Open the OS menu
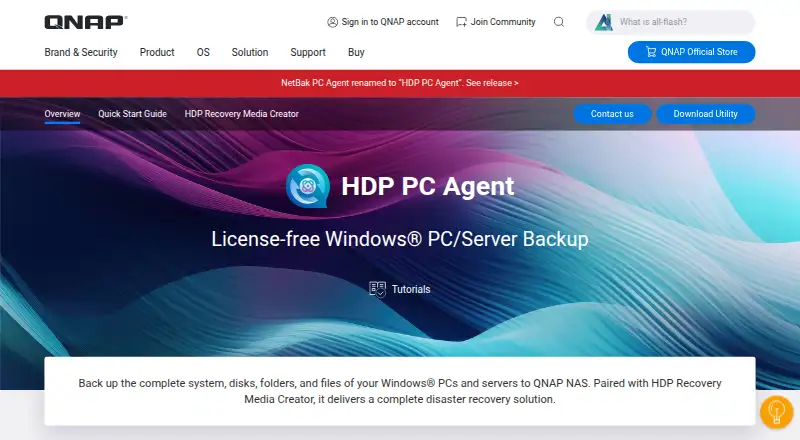800x440 pixels. coord(203,52)
